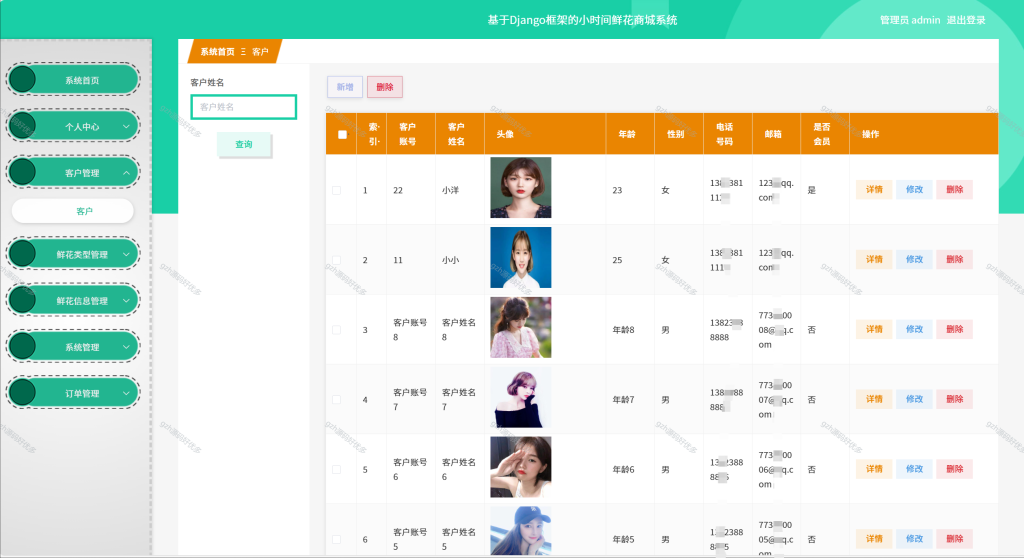Expand the 鲜花信息管理 menu chevron

[126, 301]
